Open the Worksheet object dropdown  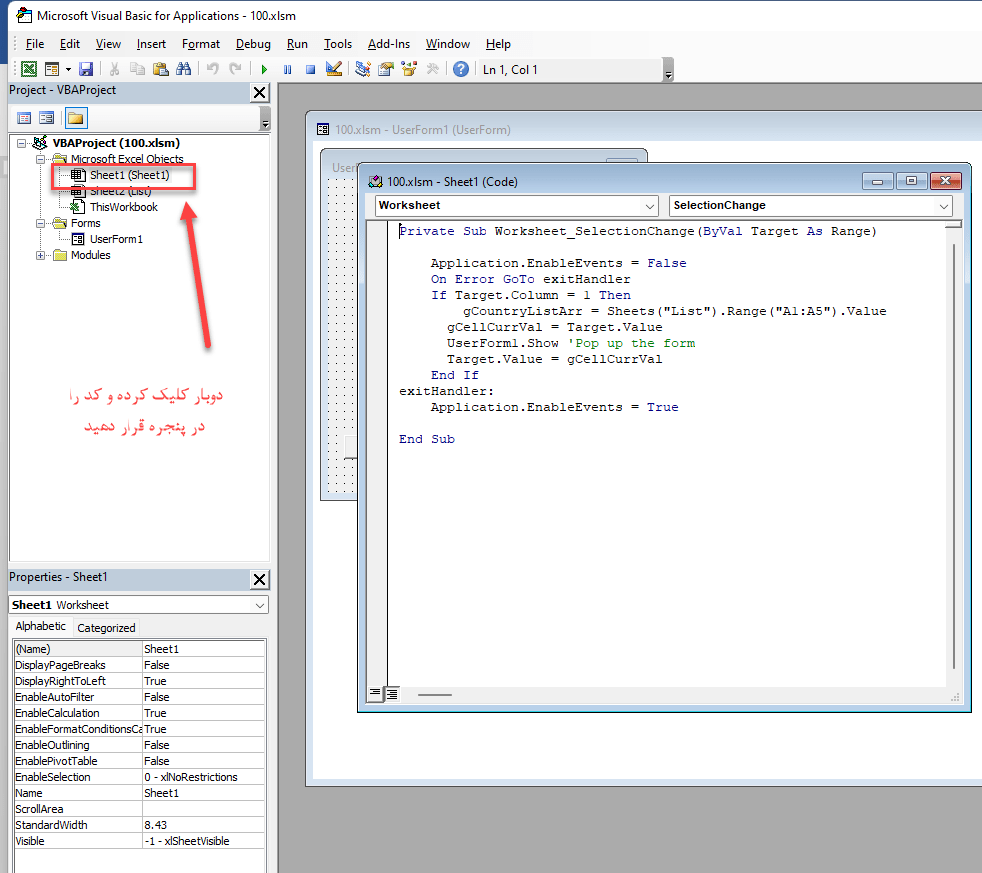click(649, 205)
